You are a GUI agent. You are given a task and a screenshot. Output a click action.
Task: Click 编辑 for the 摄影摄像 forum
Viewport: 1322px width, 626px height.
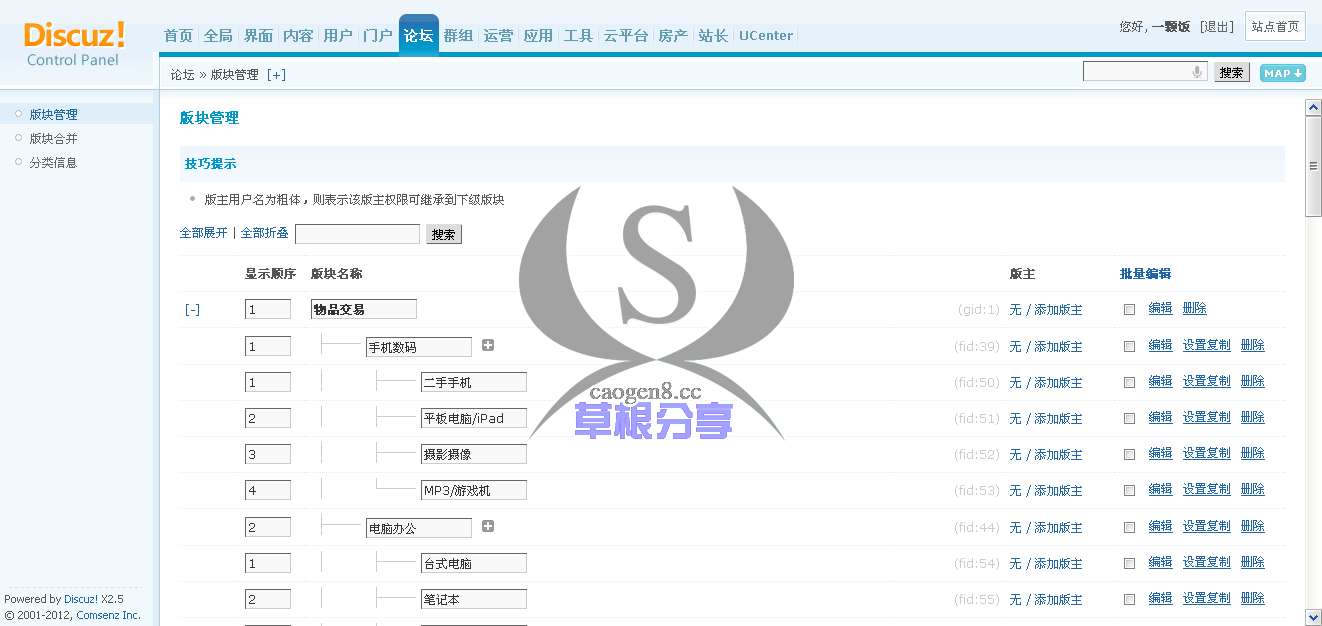1160,453
